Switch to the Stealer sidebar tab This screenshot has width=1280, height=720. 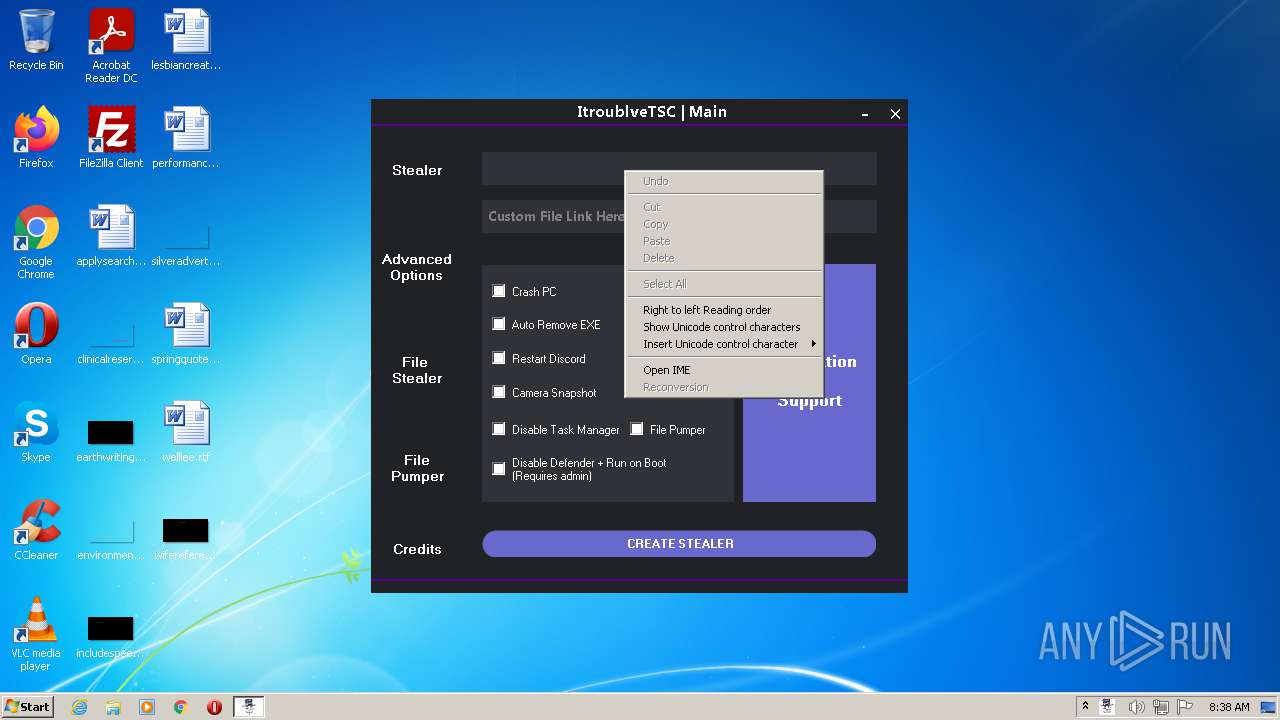point(417,170)
